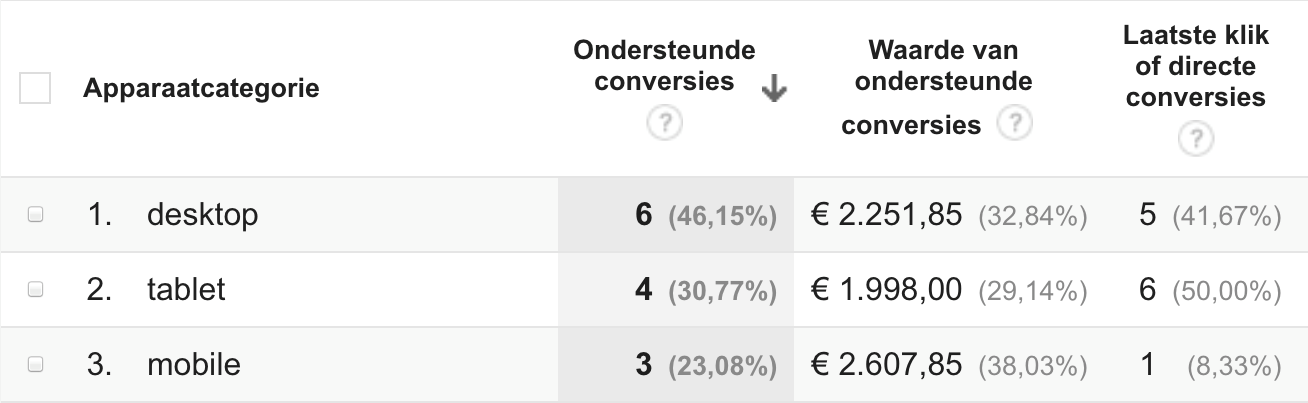This screenshot has height=403, width=1308.
Task: Check the desktop row checkbox
Action: pos(35,214)
